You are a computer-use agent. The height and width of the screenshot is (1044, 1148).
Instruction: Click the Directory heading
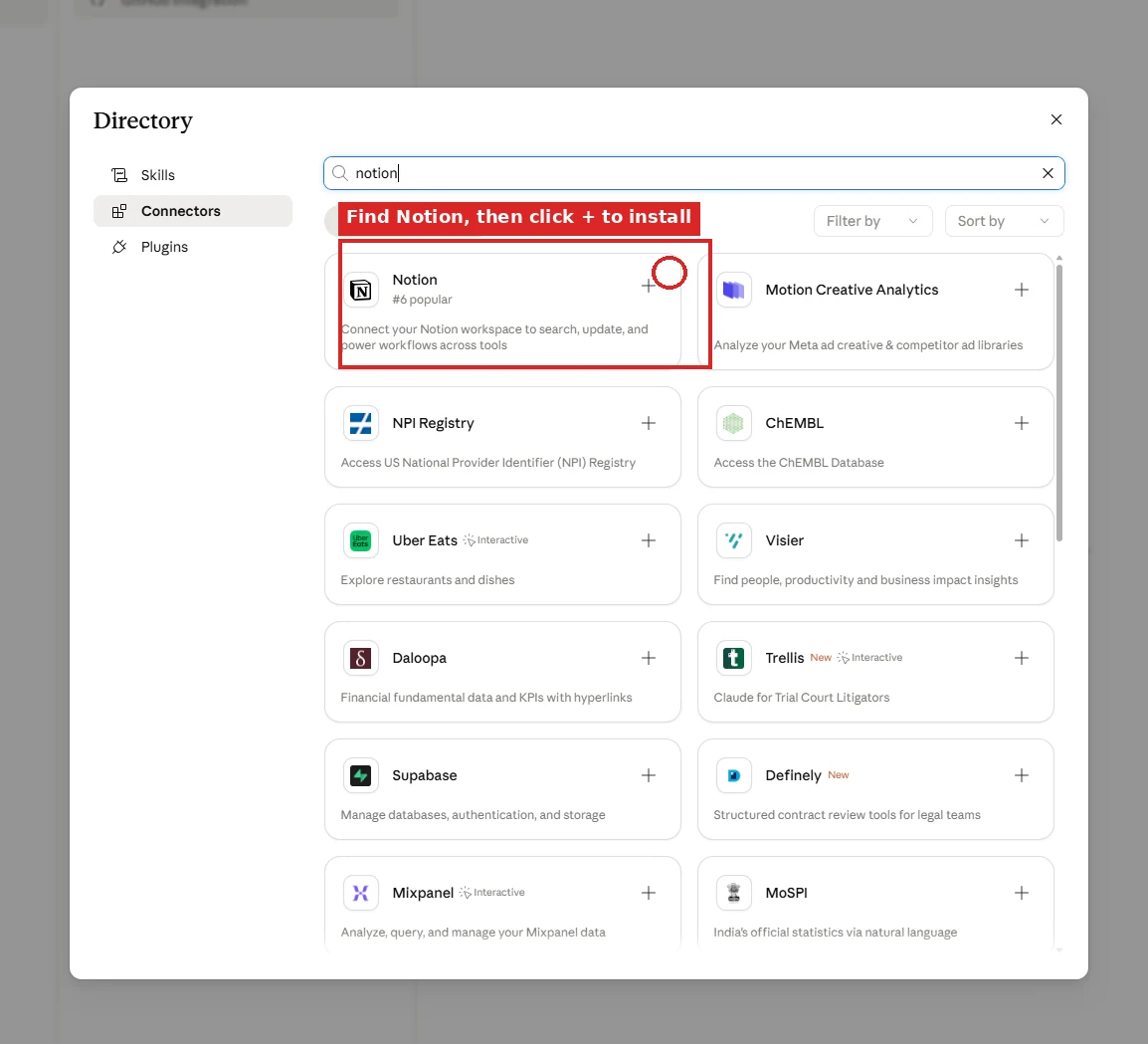click(x=143, y=120)
